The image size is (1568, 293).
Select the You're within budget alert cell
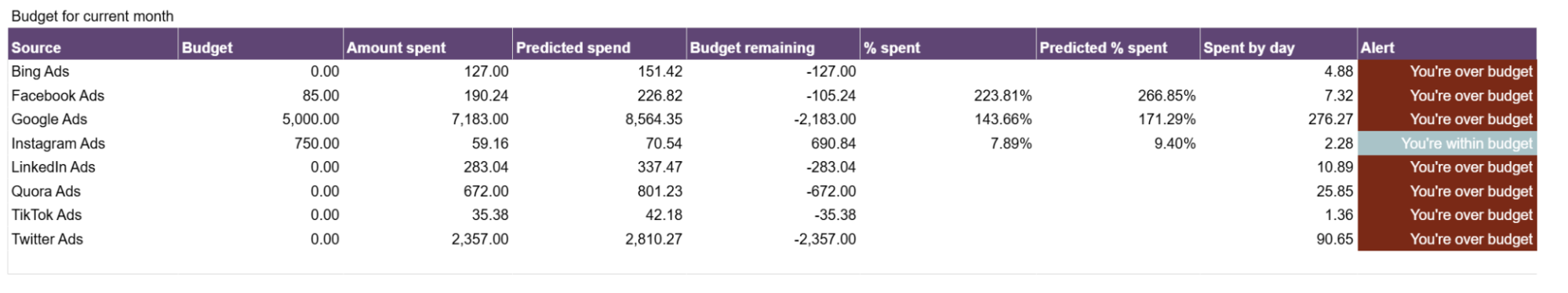click(x=1447, y=144)
